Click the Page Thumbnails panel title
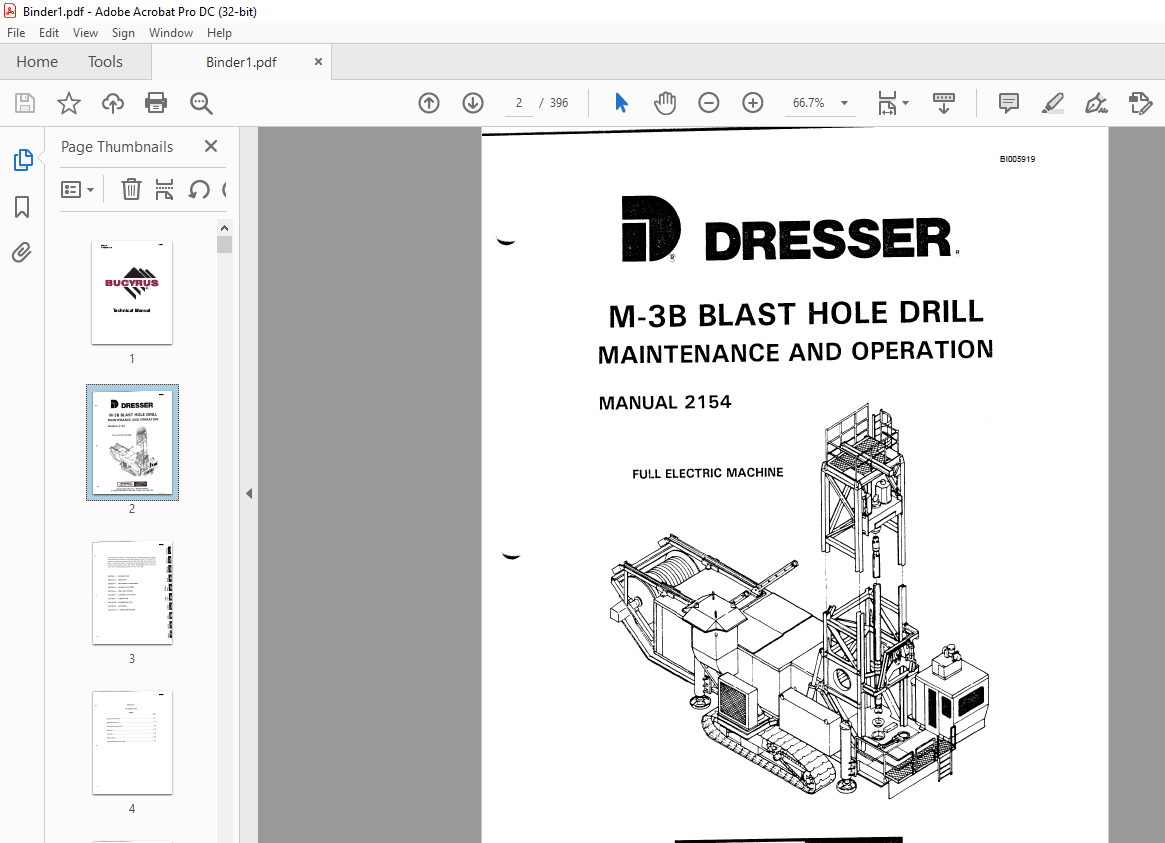 click(x=117, y=147)
